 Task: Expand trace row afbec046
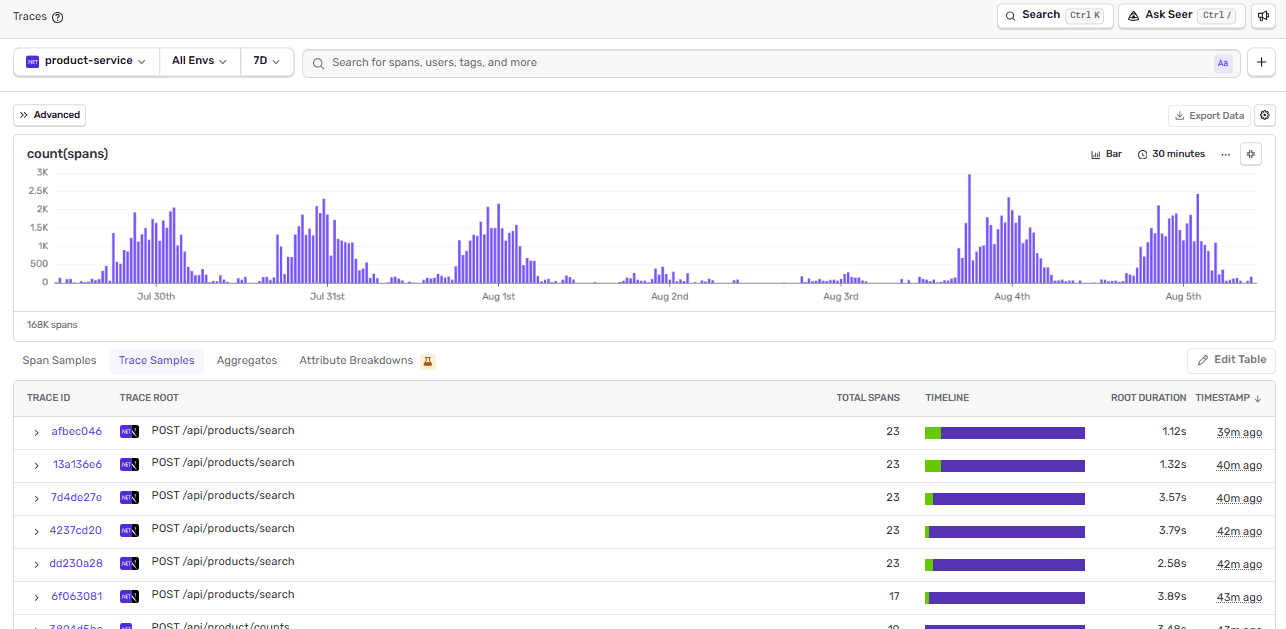tap(36, 433)
